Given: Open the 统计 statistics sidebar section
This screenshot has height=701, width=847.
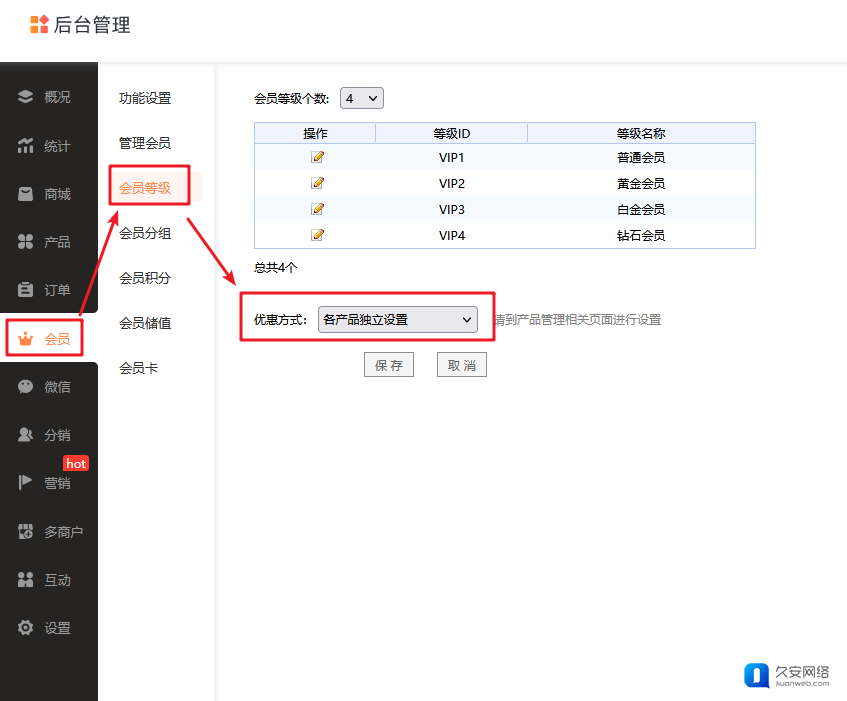Looking at the screenshot, I should point(46,146).
